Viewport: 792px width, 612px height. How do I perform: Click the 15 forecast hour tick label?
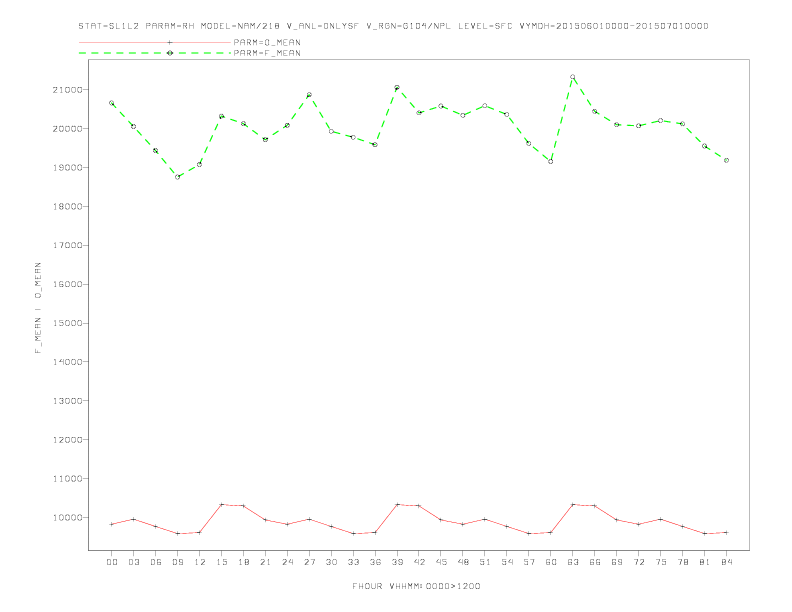(221, 562)
